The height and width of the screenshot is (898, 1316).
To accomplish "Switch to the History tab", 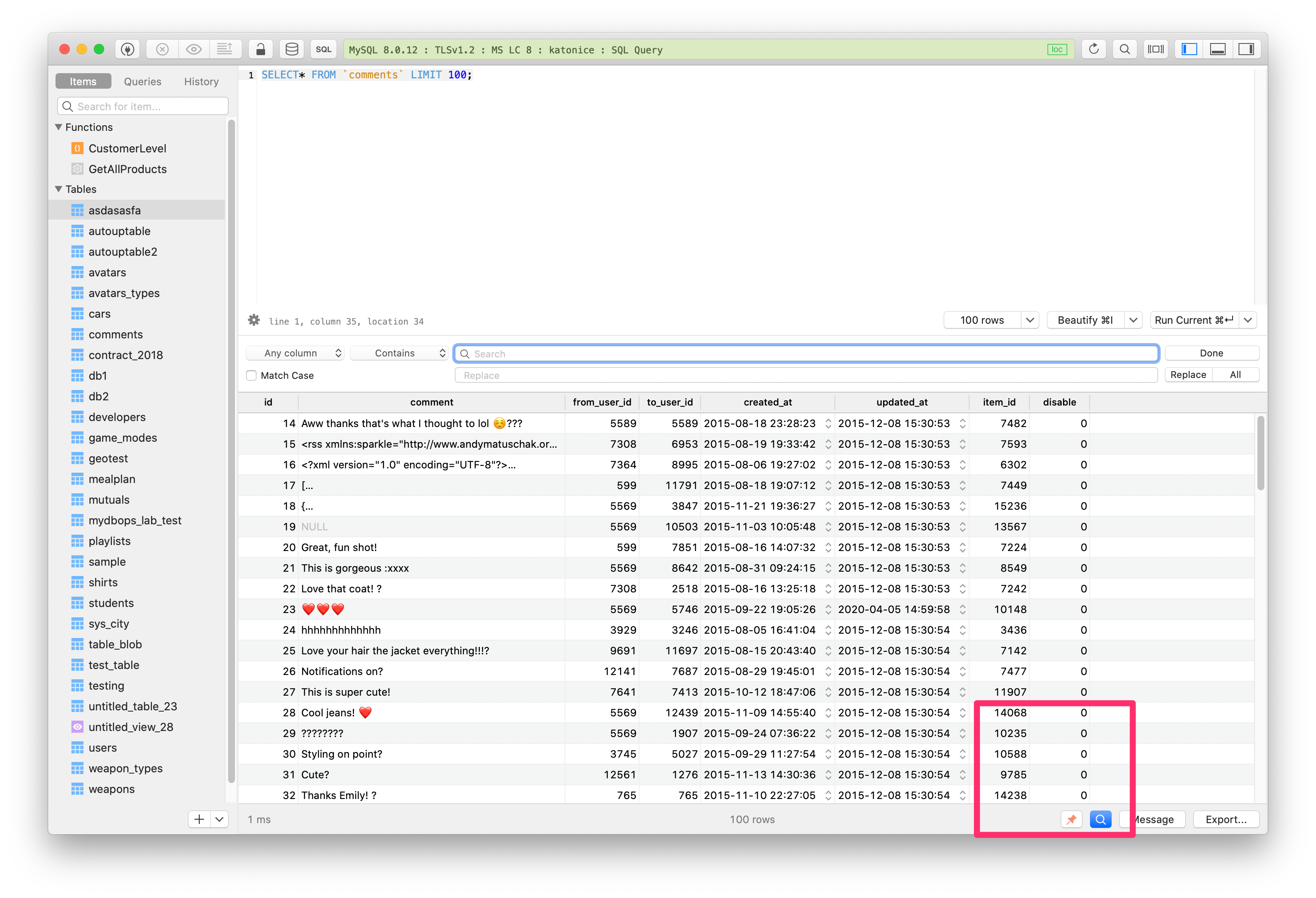I will coord(201,81).
